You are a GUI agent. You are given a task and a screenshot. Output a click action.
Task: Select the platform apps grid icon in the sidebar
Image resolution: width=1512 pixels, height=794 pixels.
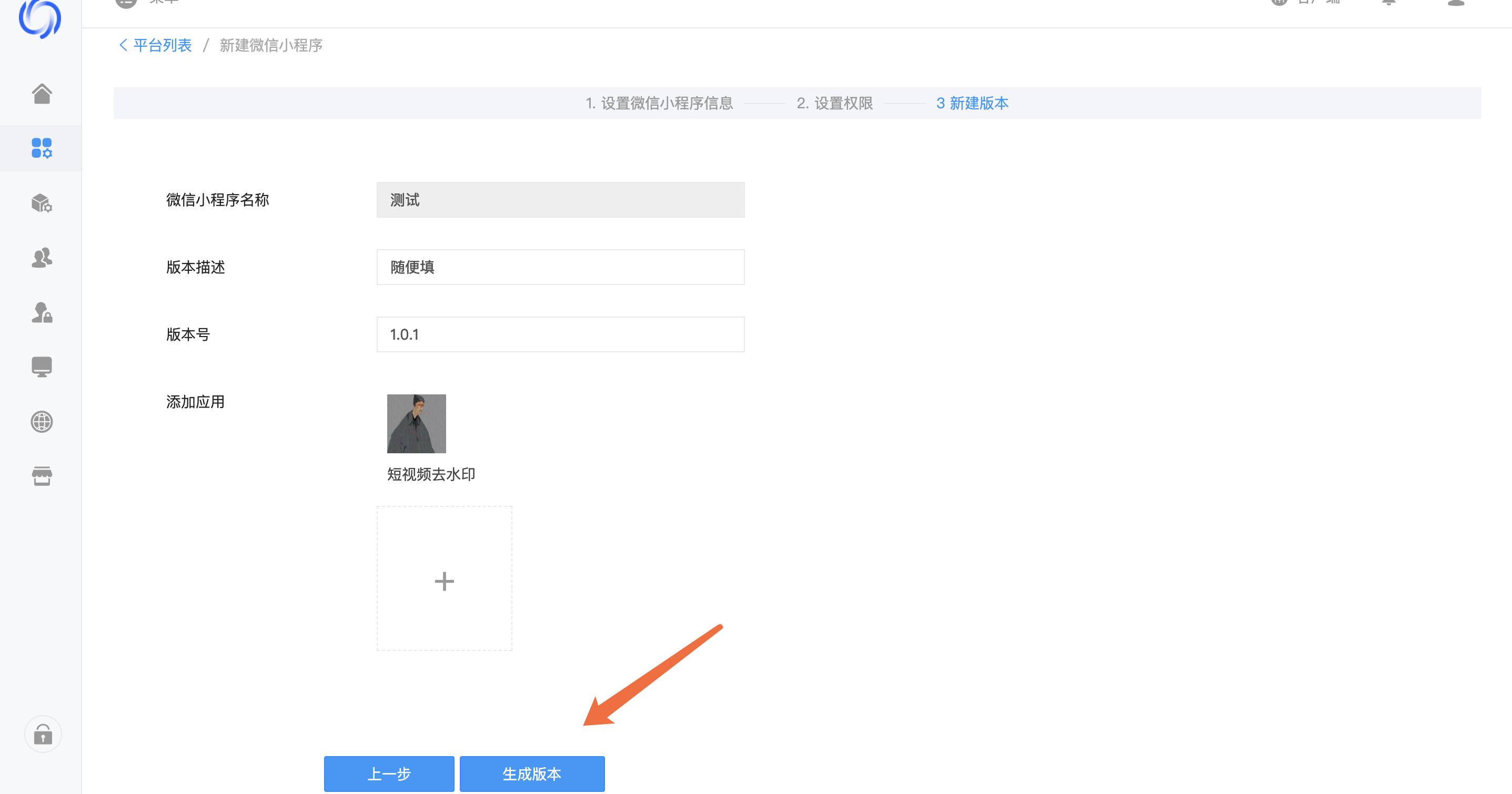(x=42, y=148)
